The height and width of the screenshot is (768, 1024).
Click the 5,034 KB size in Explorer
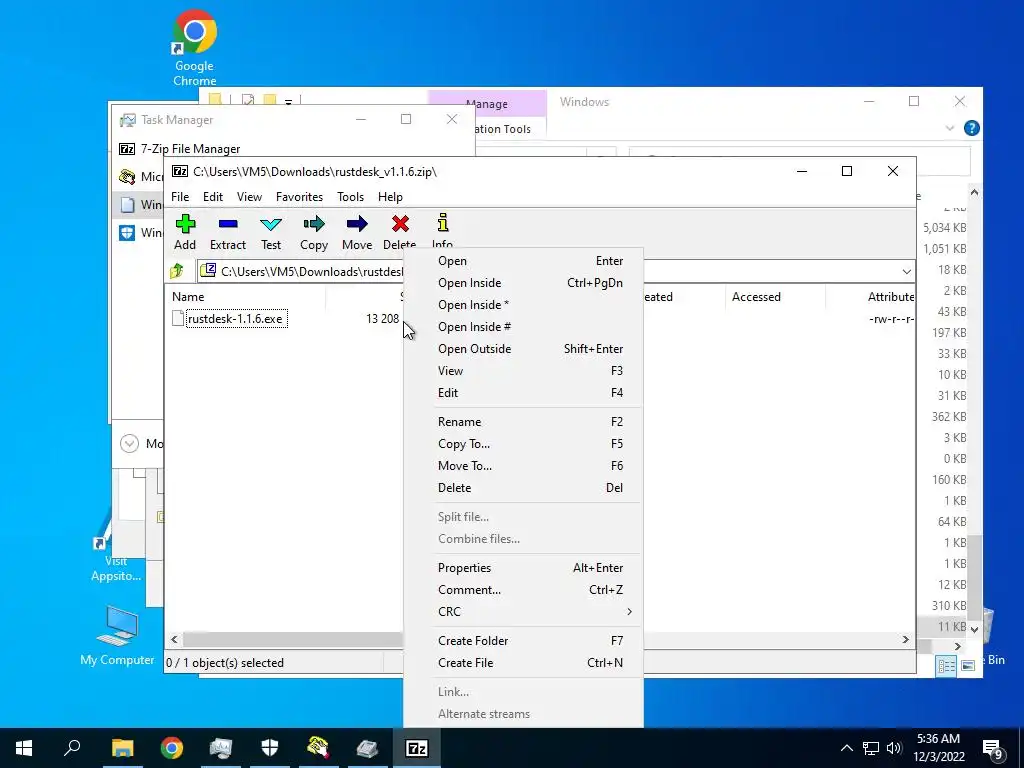click(944, 228)
